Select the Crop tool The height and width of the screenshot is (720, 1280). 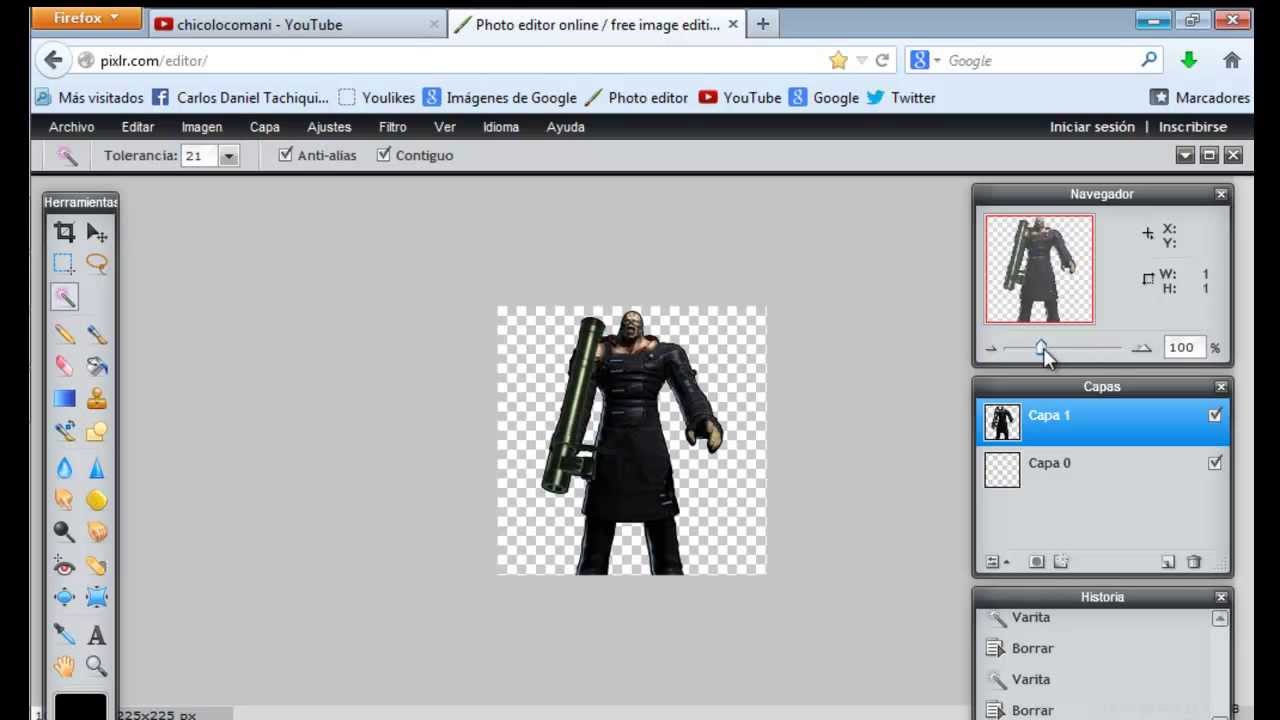64,232
